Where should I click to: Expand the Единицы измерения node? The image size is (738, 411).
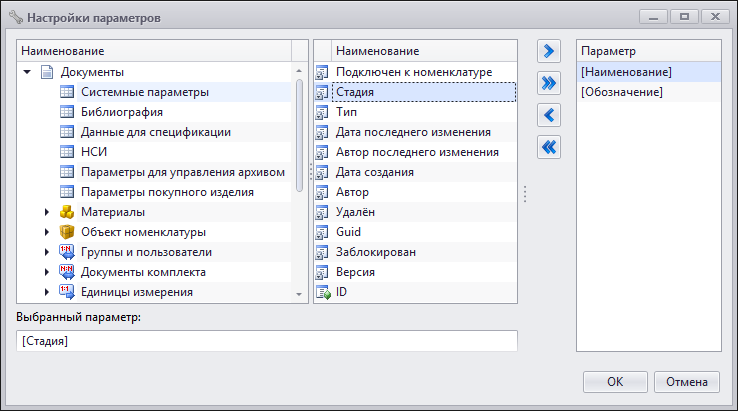click(47, 292)
